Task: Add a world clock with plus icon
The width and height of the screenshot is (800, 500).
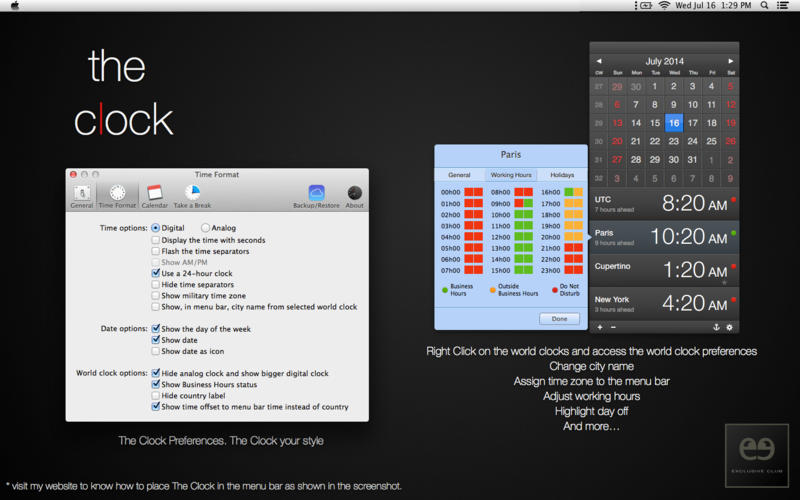Action: click(600, 327)
